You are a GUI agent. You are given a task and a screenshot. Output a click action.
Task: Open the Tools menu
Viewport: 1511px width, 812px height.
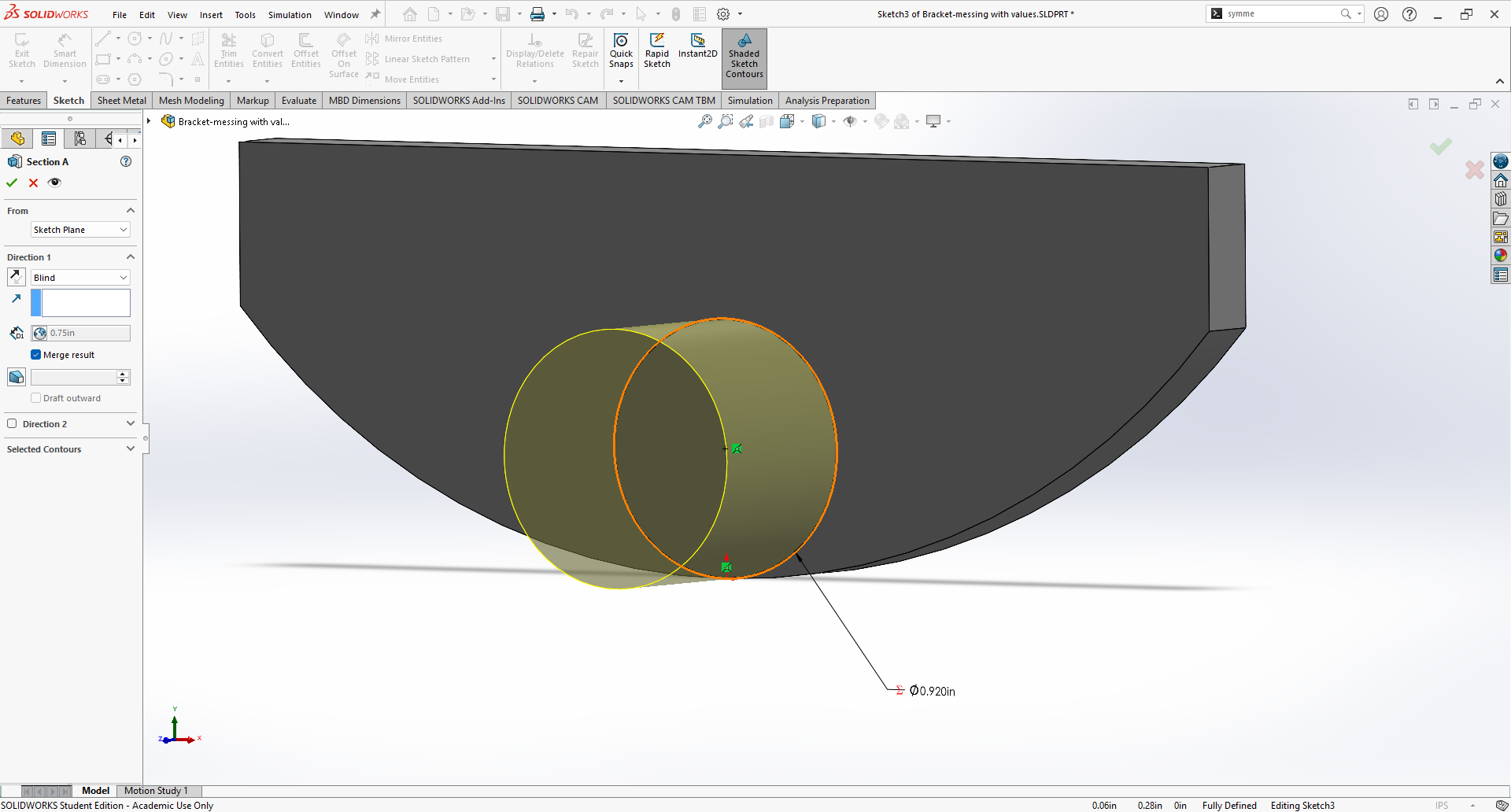(x=246, y=15)
